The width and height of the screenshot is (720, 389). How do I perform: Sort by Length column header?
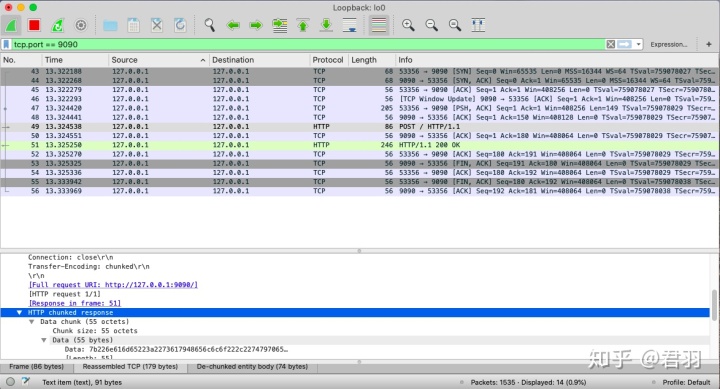(x=371, y=60)
